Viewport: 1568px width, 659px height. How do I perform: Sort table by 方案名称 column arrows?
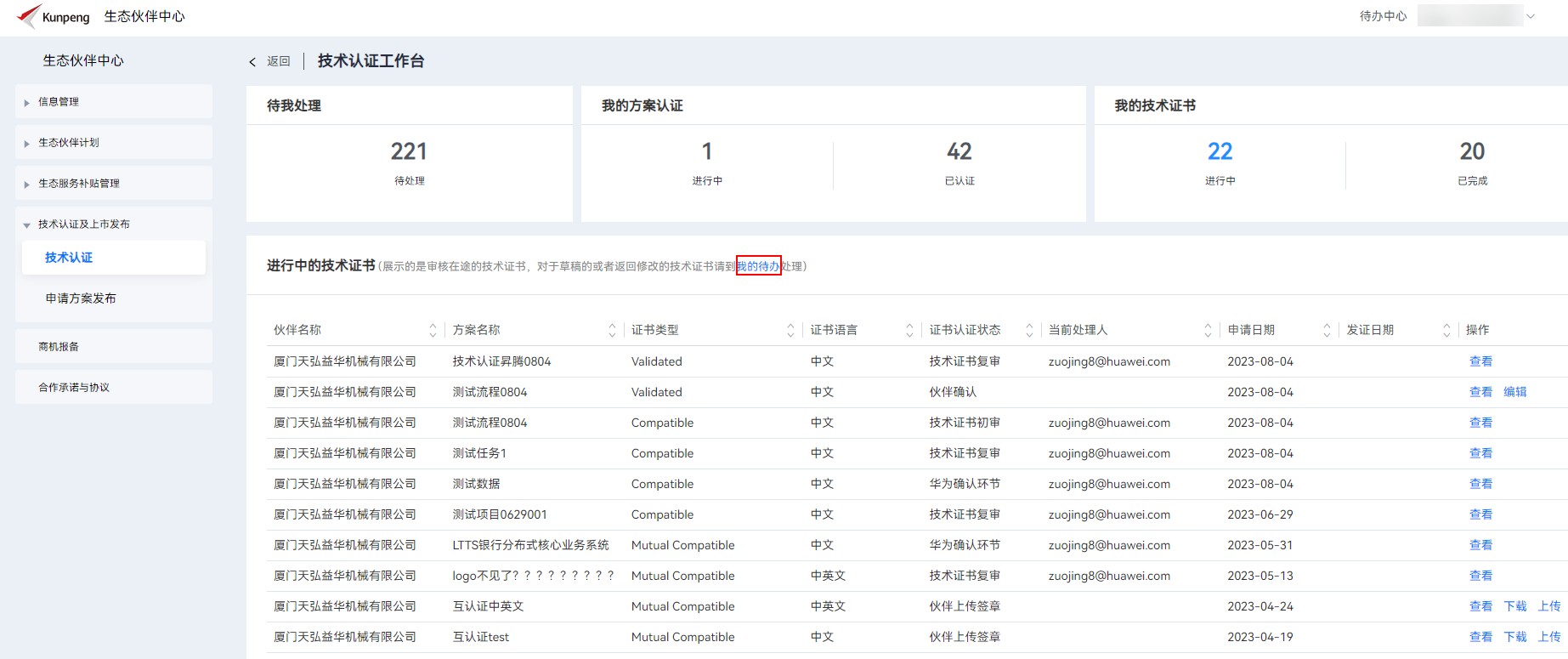point(612,330)
